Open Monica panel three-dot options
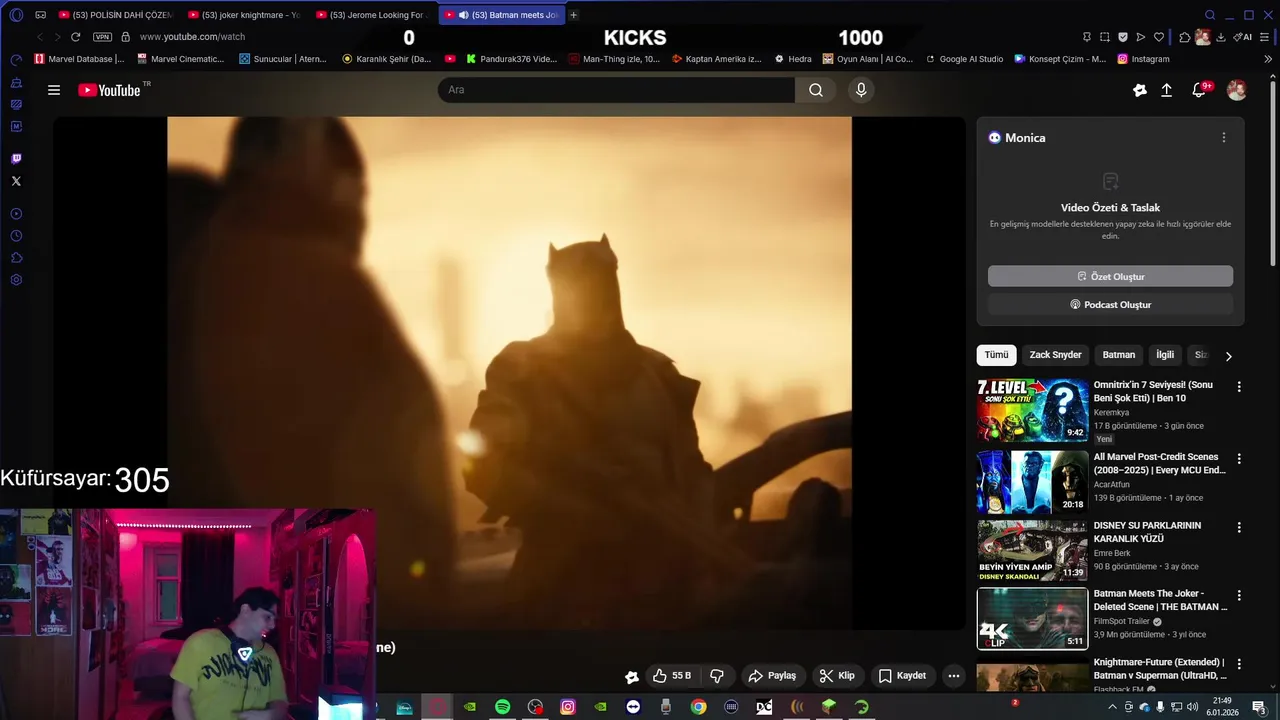This screenshot has height=720, width=1280. (1223, 138)
